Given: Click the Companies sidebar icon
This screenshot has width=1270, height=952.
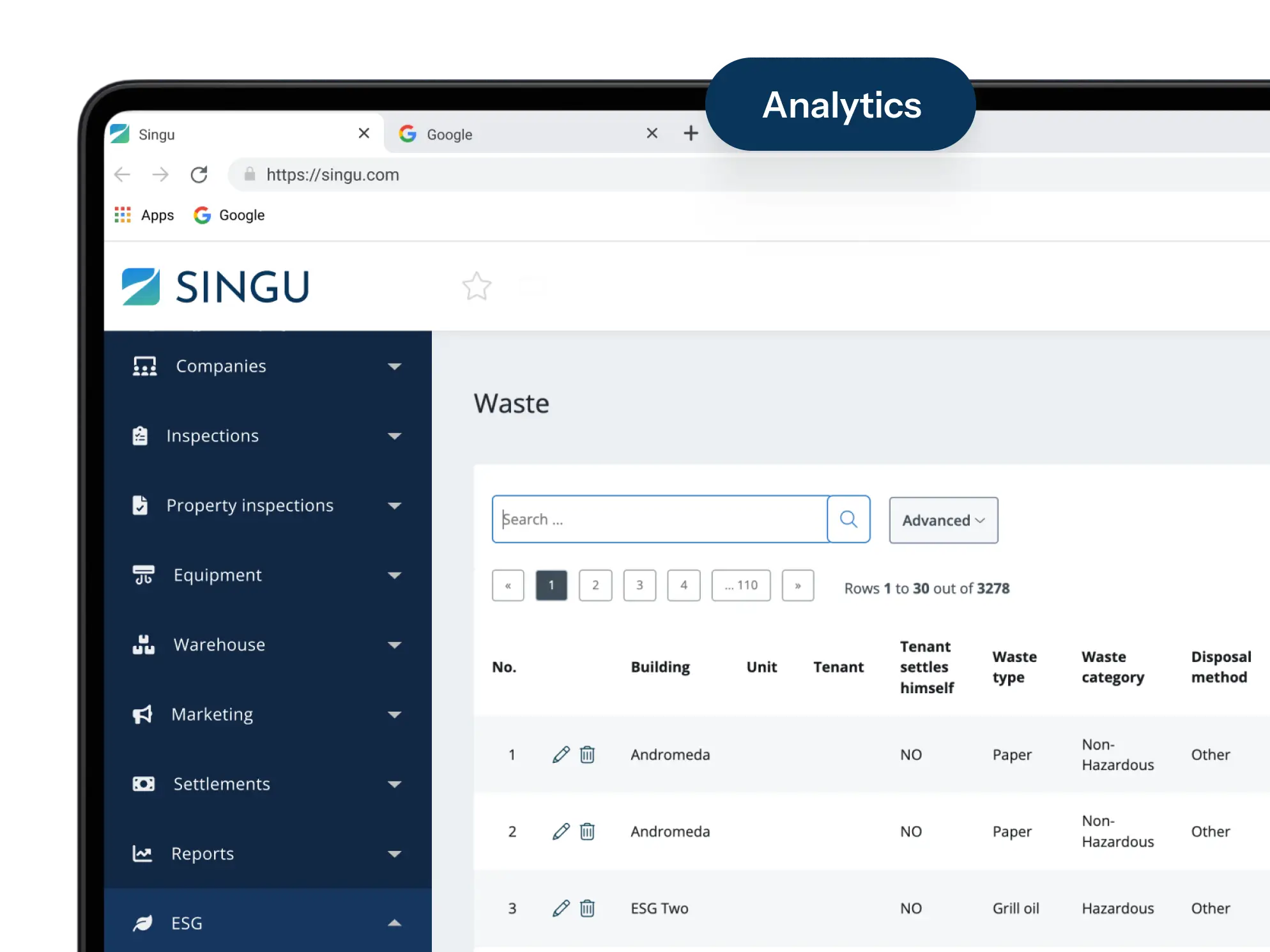Looking at the screenshot, I should coord(144,366).
